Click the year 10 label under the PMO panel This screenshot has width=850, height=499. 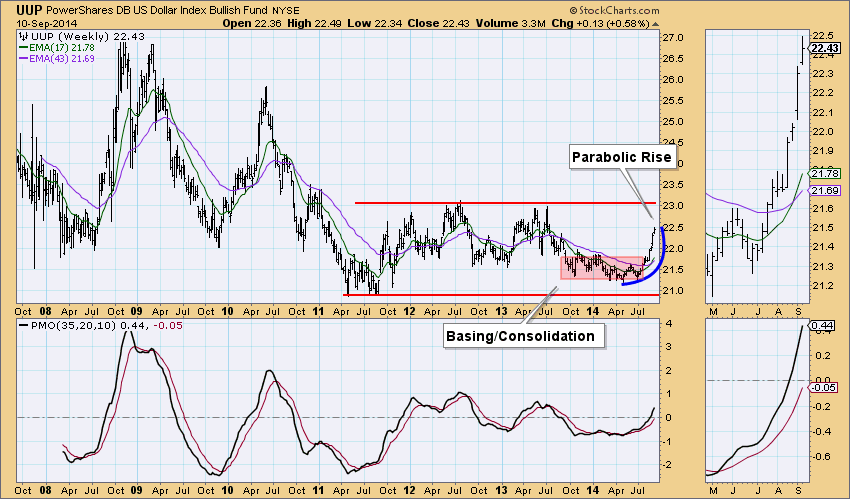(x=227, y=490)
